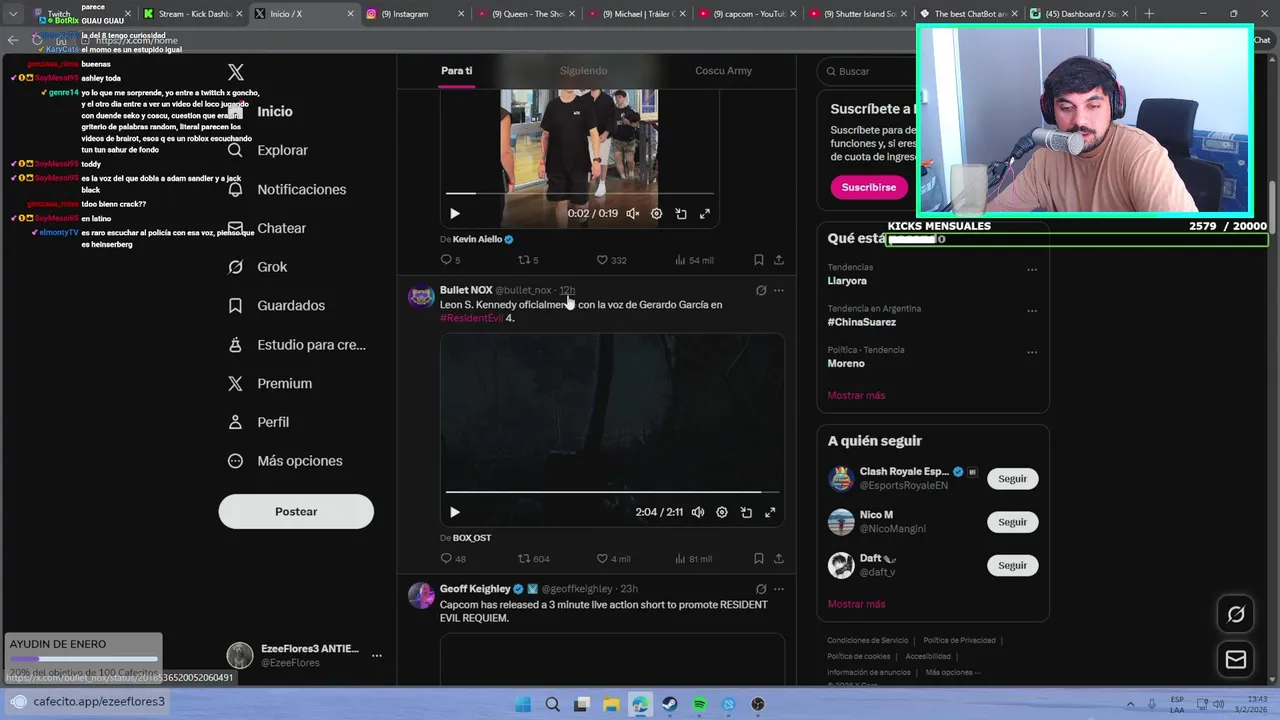Open the #ResidentEvil hashtag link

pos(471,318)
